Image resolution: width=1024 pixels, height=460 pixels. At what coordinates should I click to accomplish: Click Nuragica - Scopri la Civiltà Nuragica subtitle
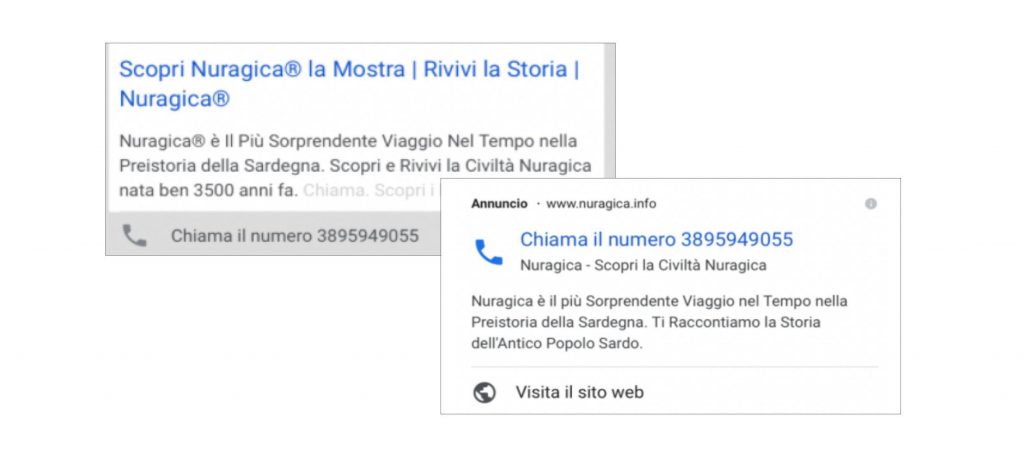pyautogui.click(x=643, y=265)
